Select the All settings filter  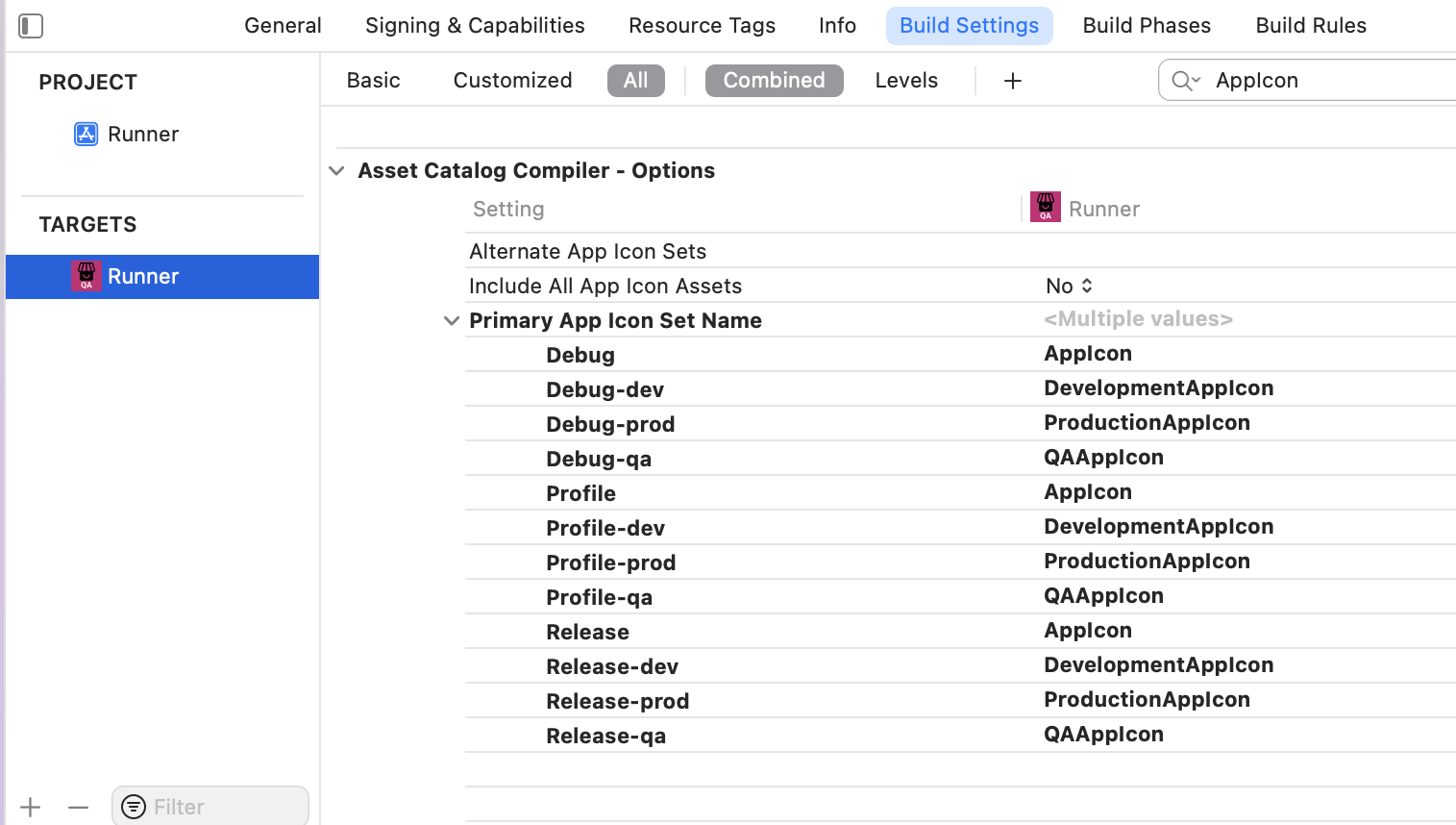(x=635, y=81)
